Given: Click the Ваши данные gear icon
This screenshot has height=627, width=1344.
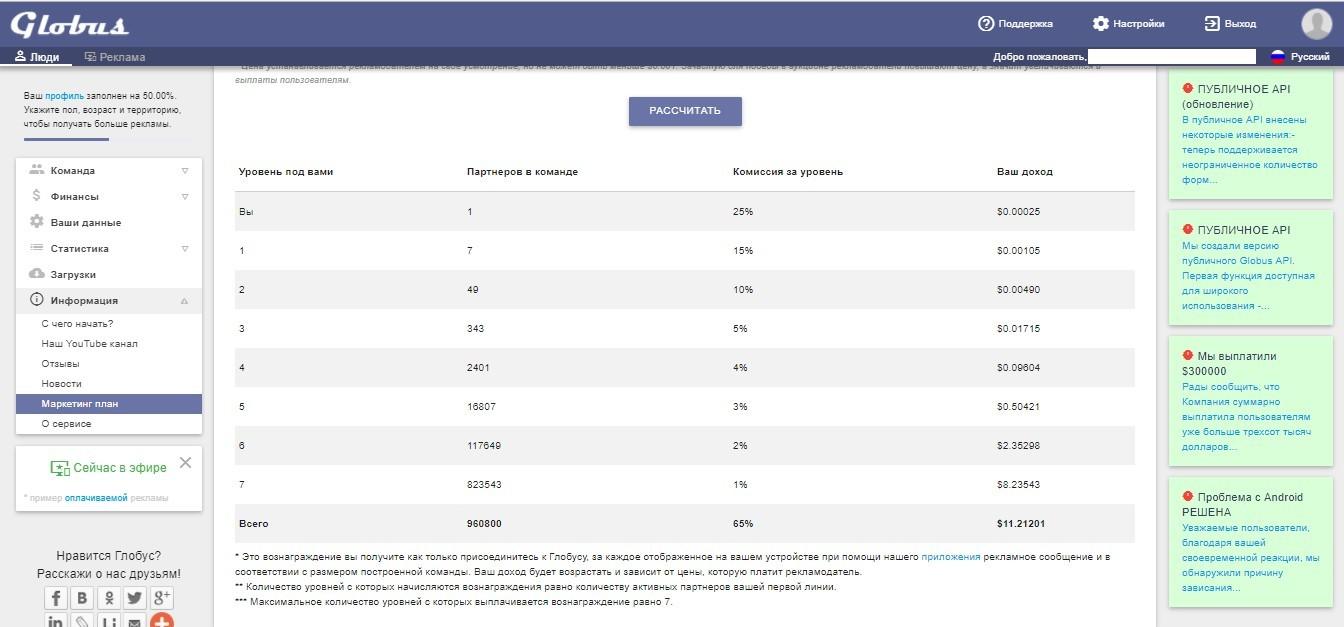Looking at the screenshot, I should coord(37,222).
